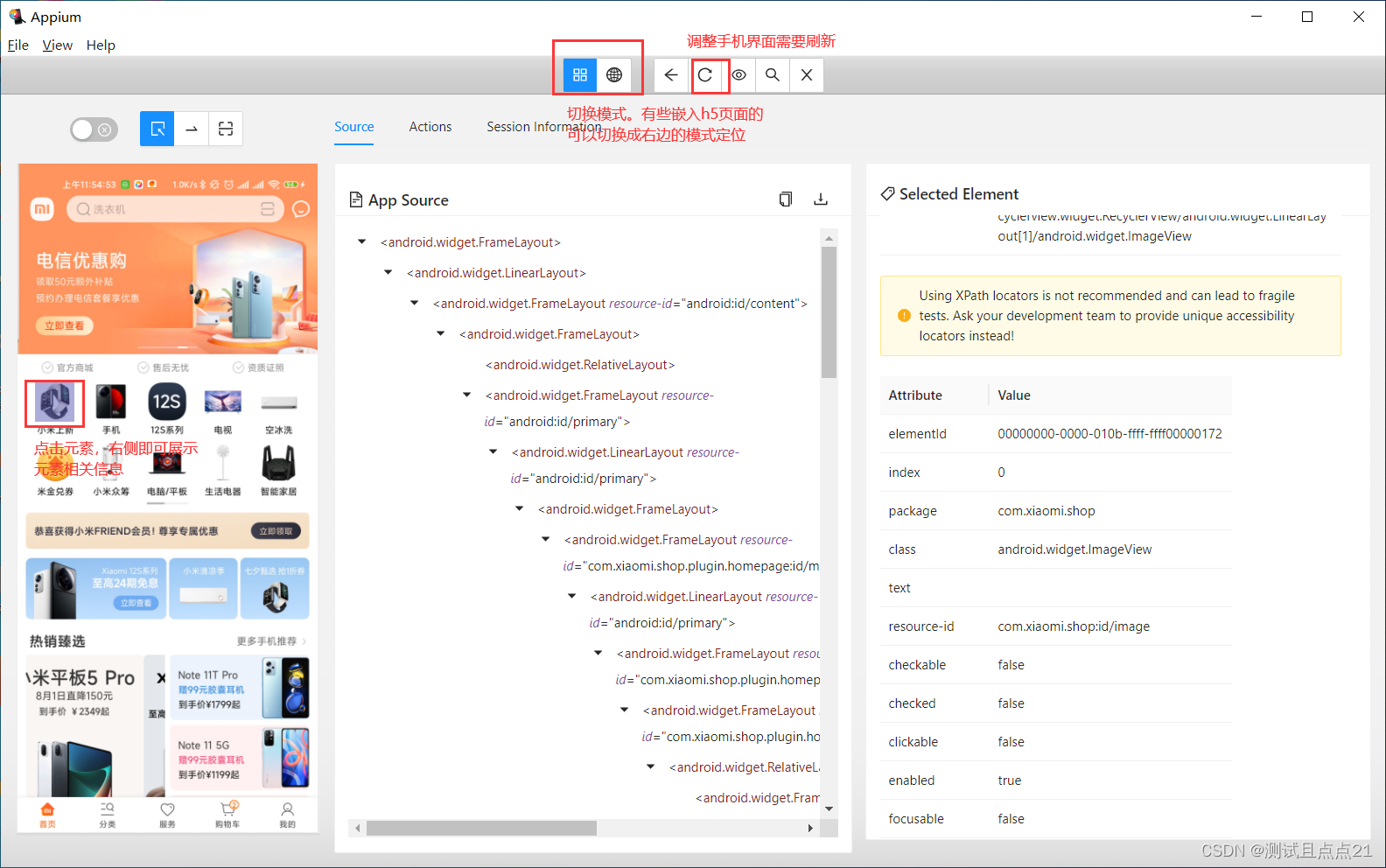Click the 生活电器 fan icon in phone screenshot
This screenshot has width=1386, height=868.
click(x=223, y=463)
